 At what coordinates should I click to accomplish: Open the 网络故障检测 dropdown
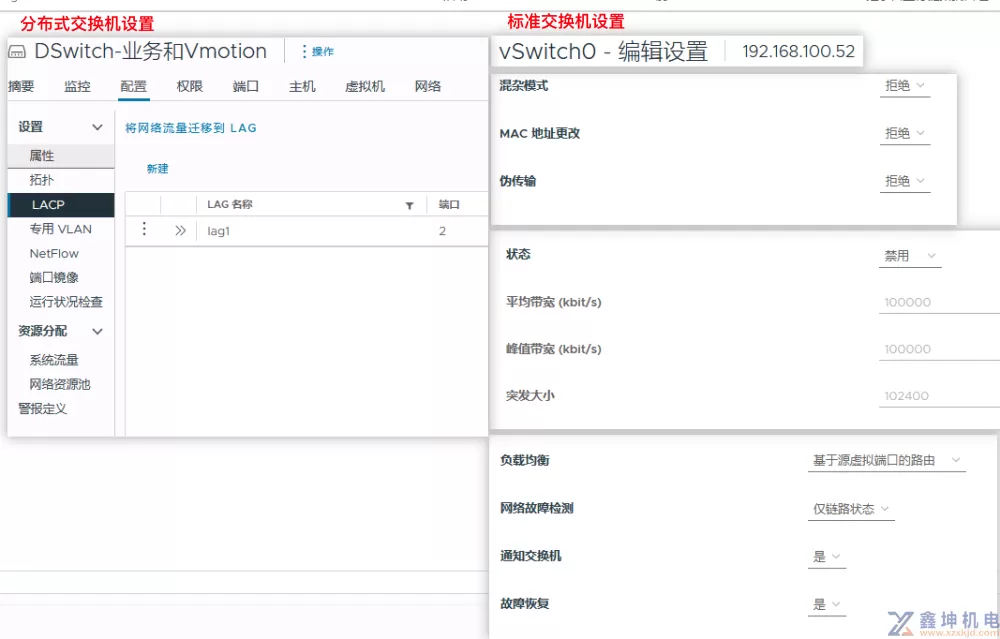point(851,509)
